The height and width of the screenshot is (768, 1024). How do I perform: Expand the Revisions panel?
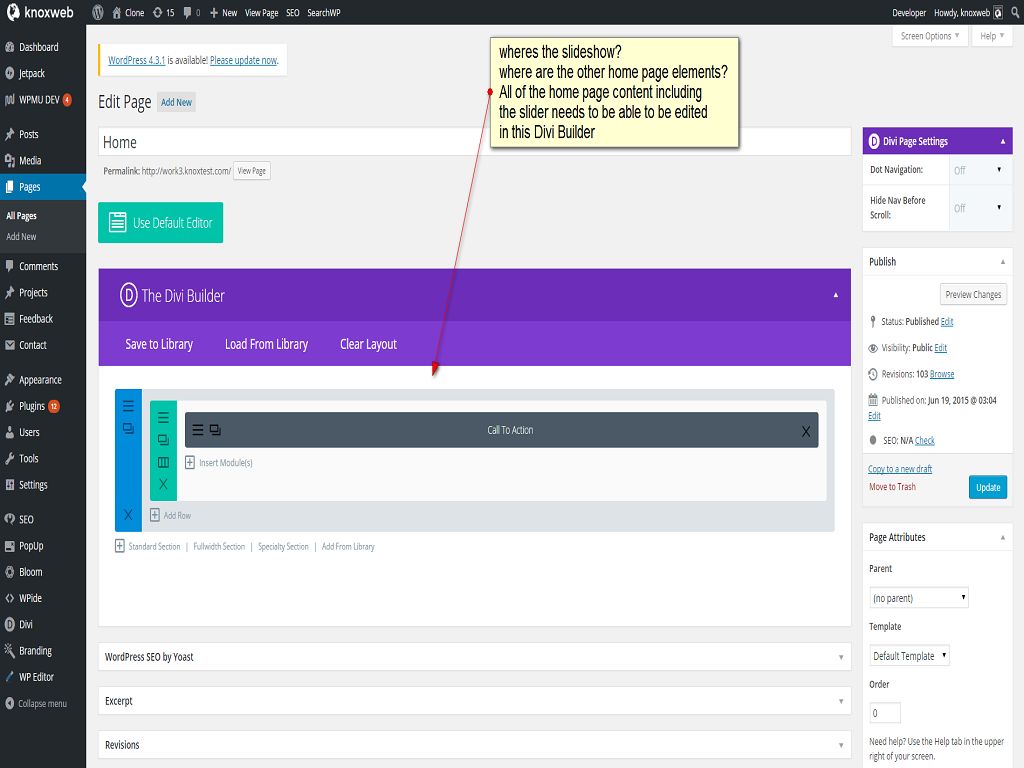[x=840, y=744]
